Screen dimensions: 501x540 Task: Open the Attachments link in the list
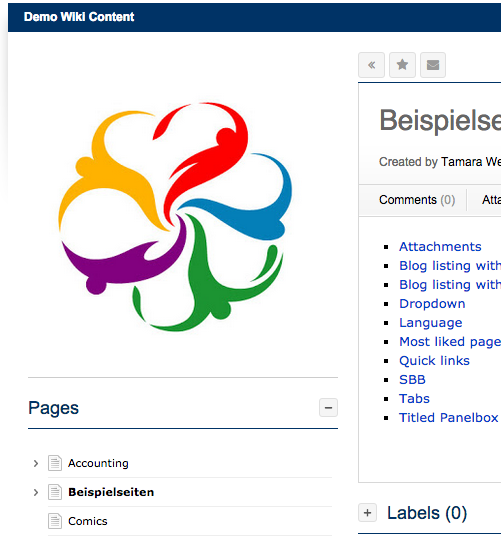440,247
